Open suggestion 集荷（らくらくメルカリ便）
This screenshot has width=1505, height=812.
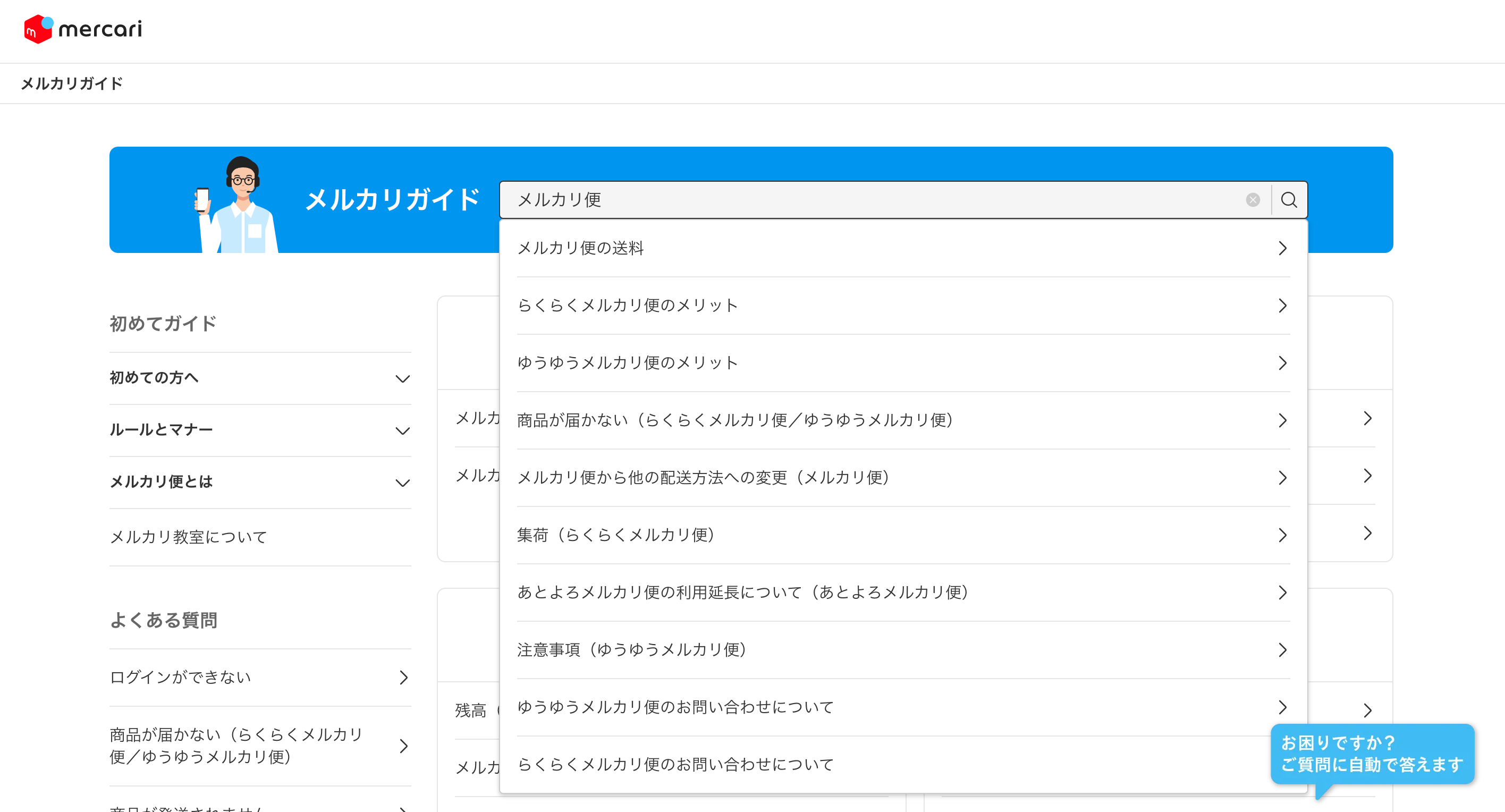pyautogui.click(x=903, y=535)
